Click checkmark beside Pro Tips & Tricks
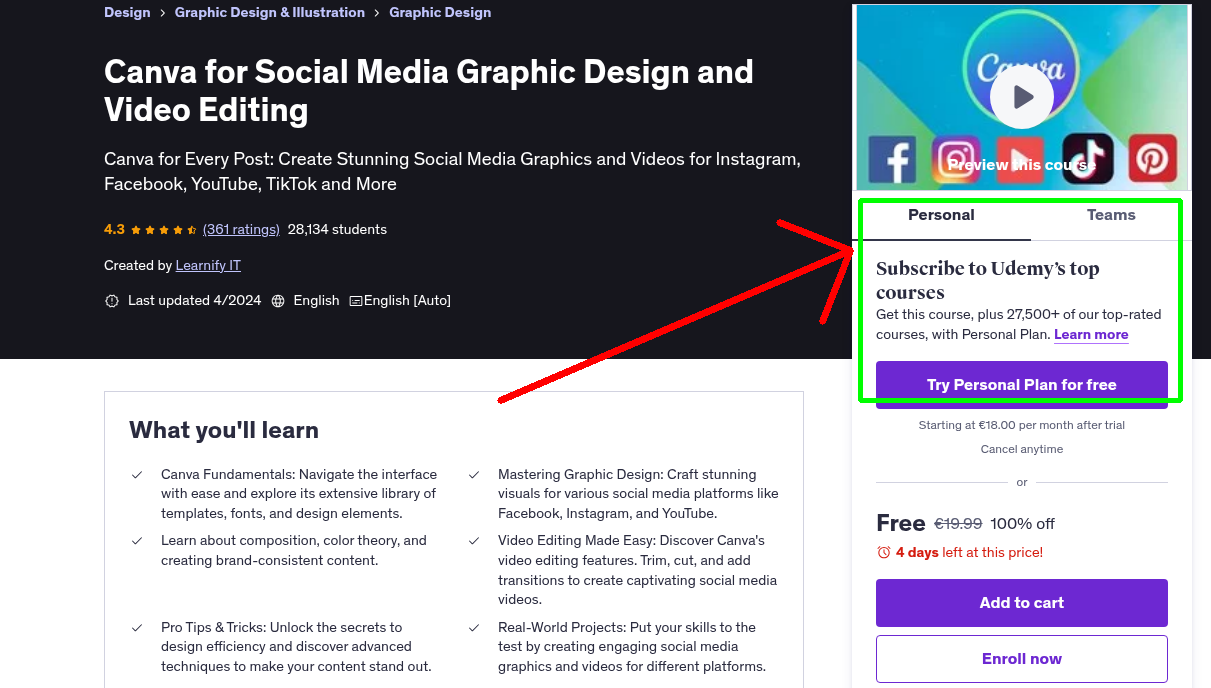 pos(137,628)
